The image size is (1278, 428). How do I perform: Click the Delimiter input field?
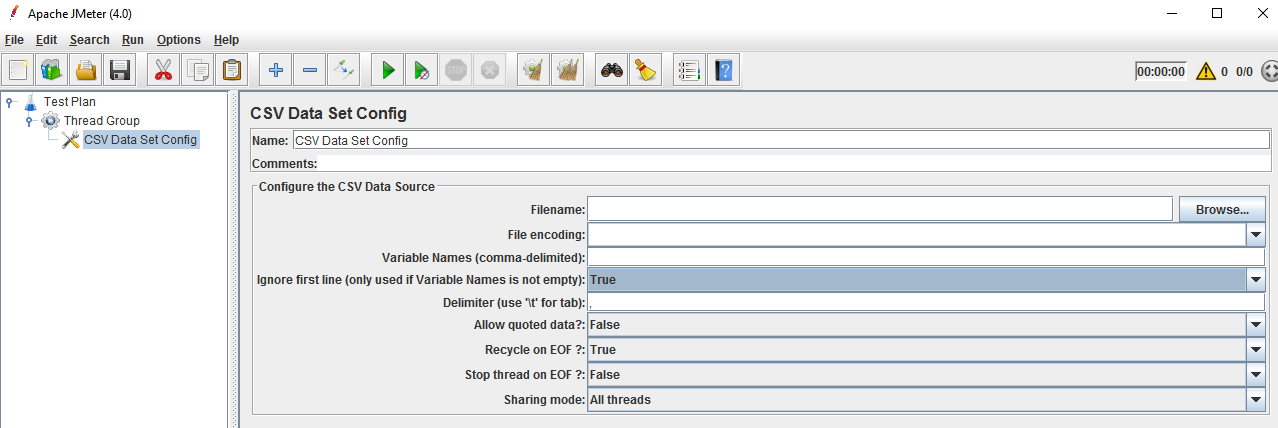927,303
